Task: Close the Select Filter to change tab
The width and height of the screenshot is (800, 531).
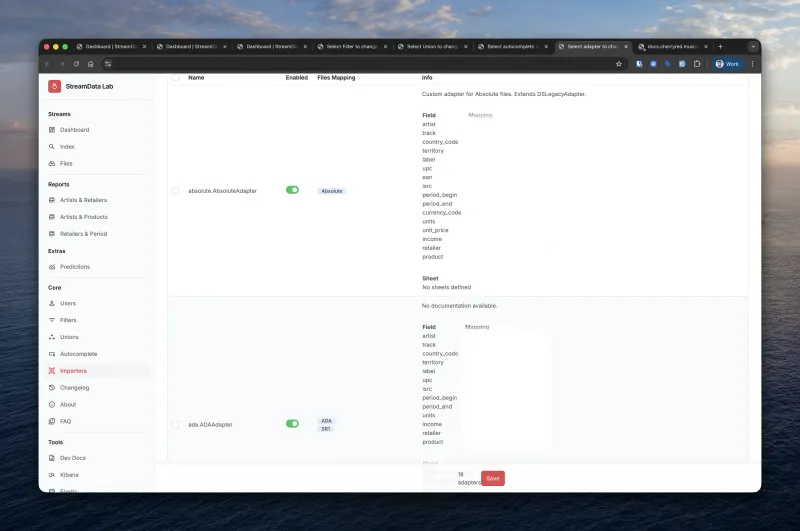Action: 385,46
